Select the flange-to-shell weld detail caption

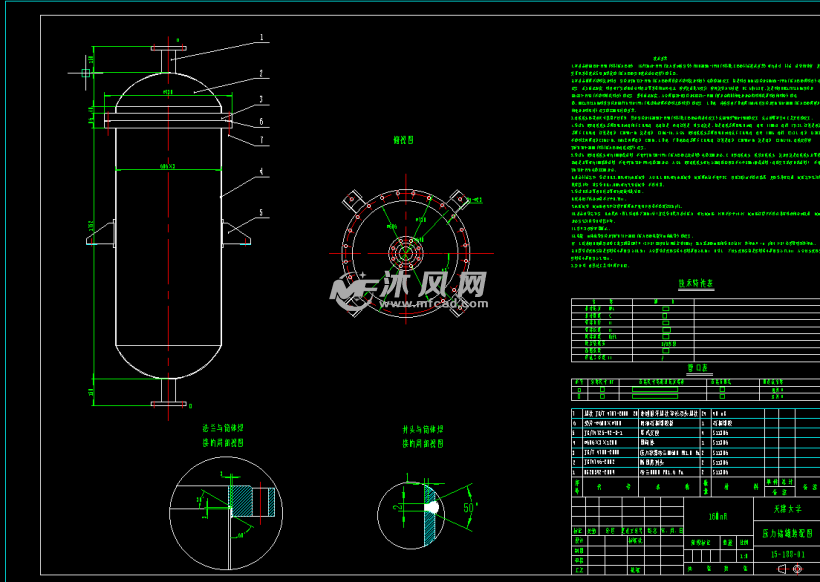[x=223, y=435]
